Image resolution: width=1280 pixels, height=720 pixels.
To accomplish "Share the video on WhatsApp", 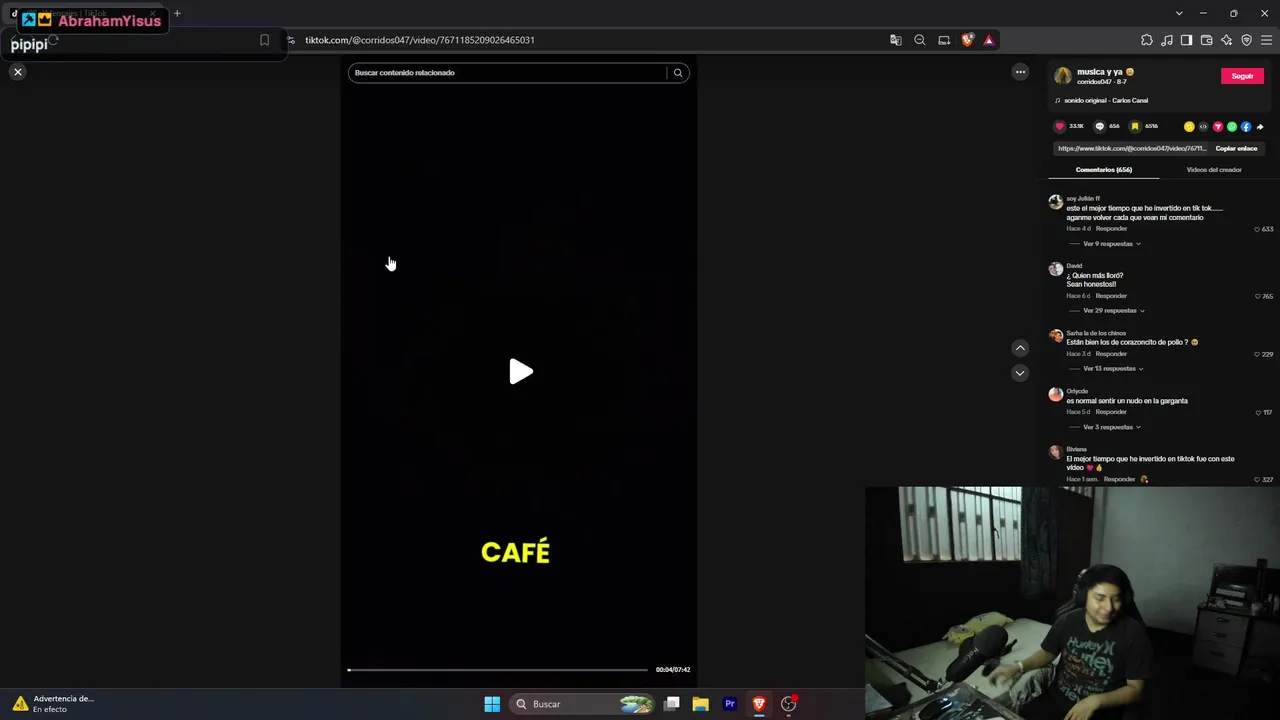I will tap(1232, 127).
